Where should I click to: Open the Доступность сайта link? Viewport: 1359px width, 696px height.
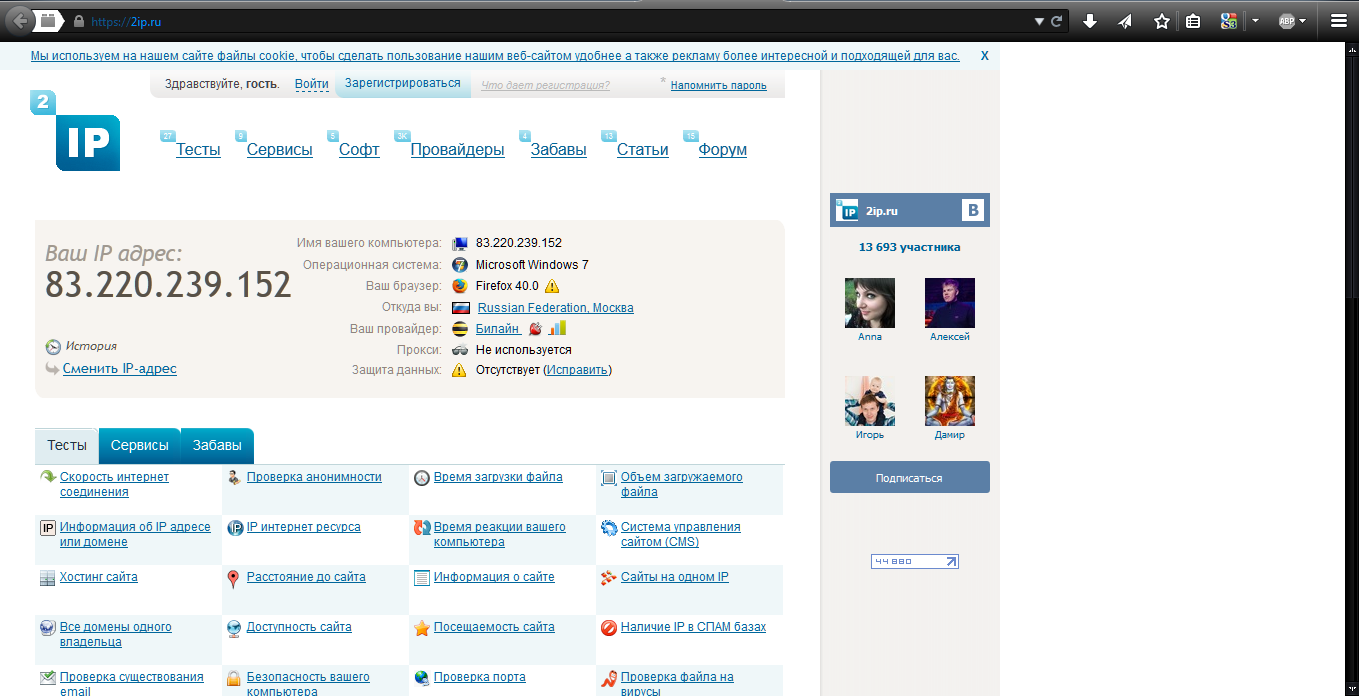tap(299, 627)
